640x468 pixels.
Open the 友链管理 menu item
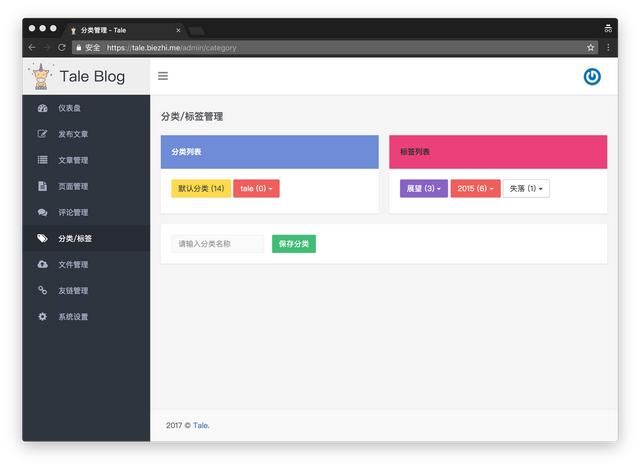point(86,290)
